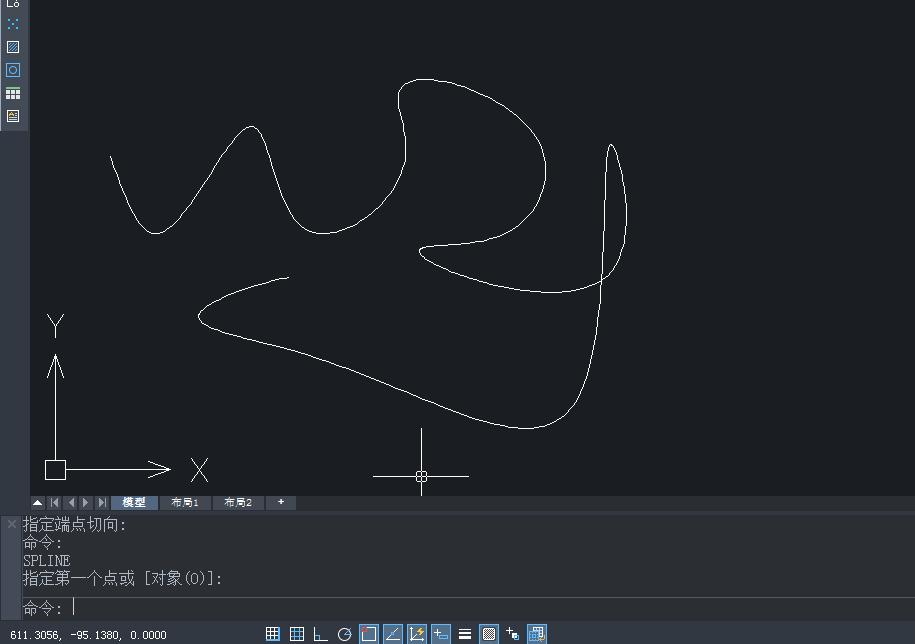Viewport: 915px width, 644px height.
Task: Select the Hatch tool in left toolbar
Action: (x=13, y=47)
